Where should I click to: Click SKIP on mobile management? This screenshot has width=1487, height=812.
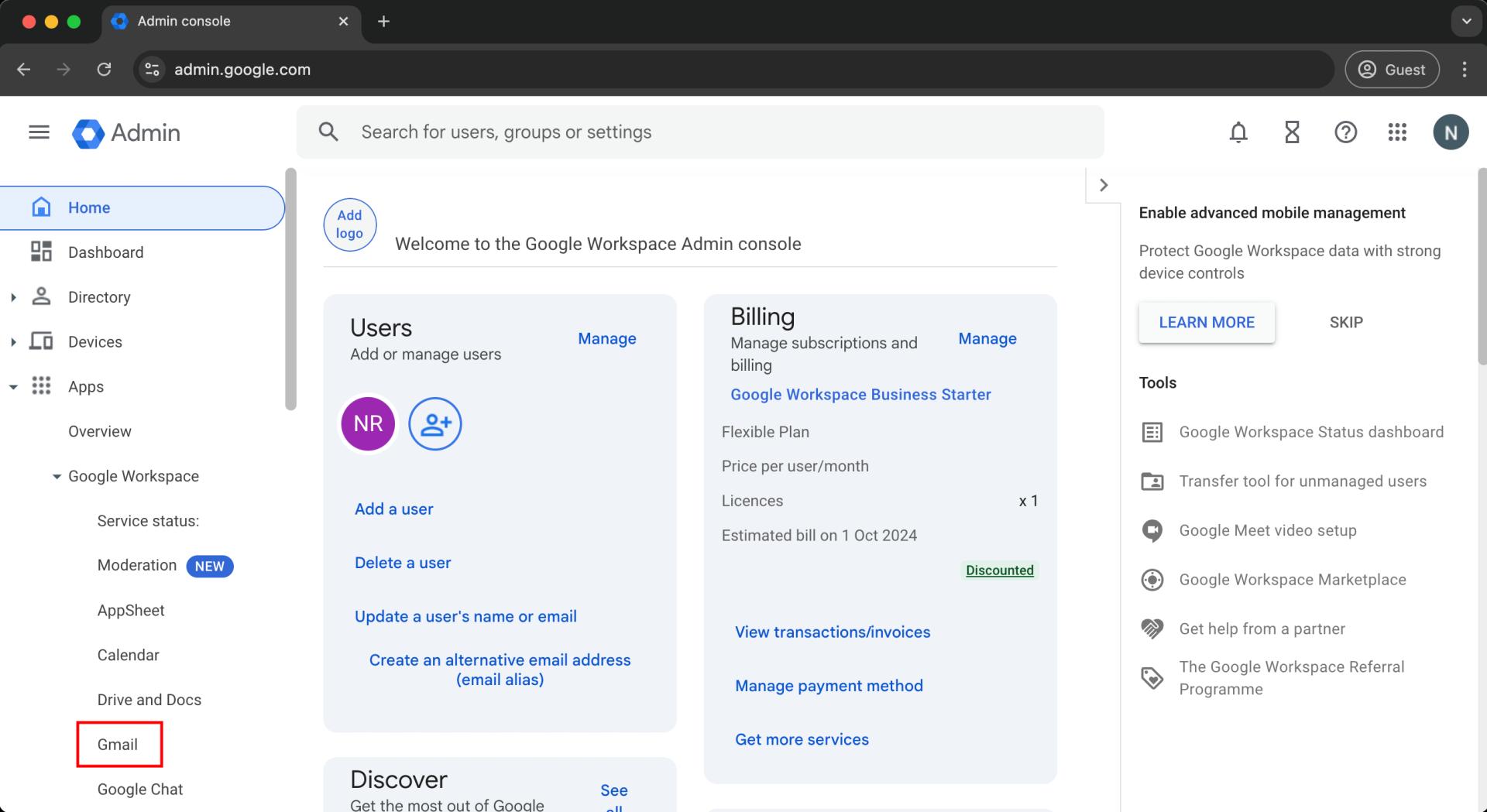[1346, 322]
